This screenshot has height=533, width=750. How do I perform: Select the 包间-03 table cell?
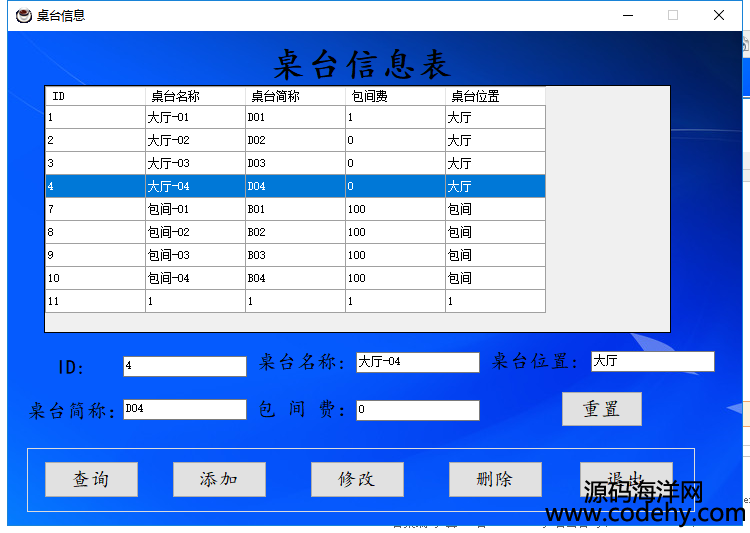pyautogui.click(x=195, y=255)
